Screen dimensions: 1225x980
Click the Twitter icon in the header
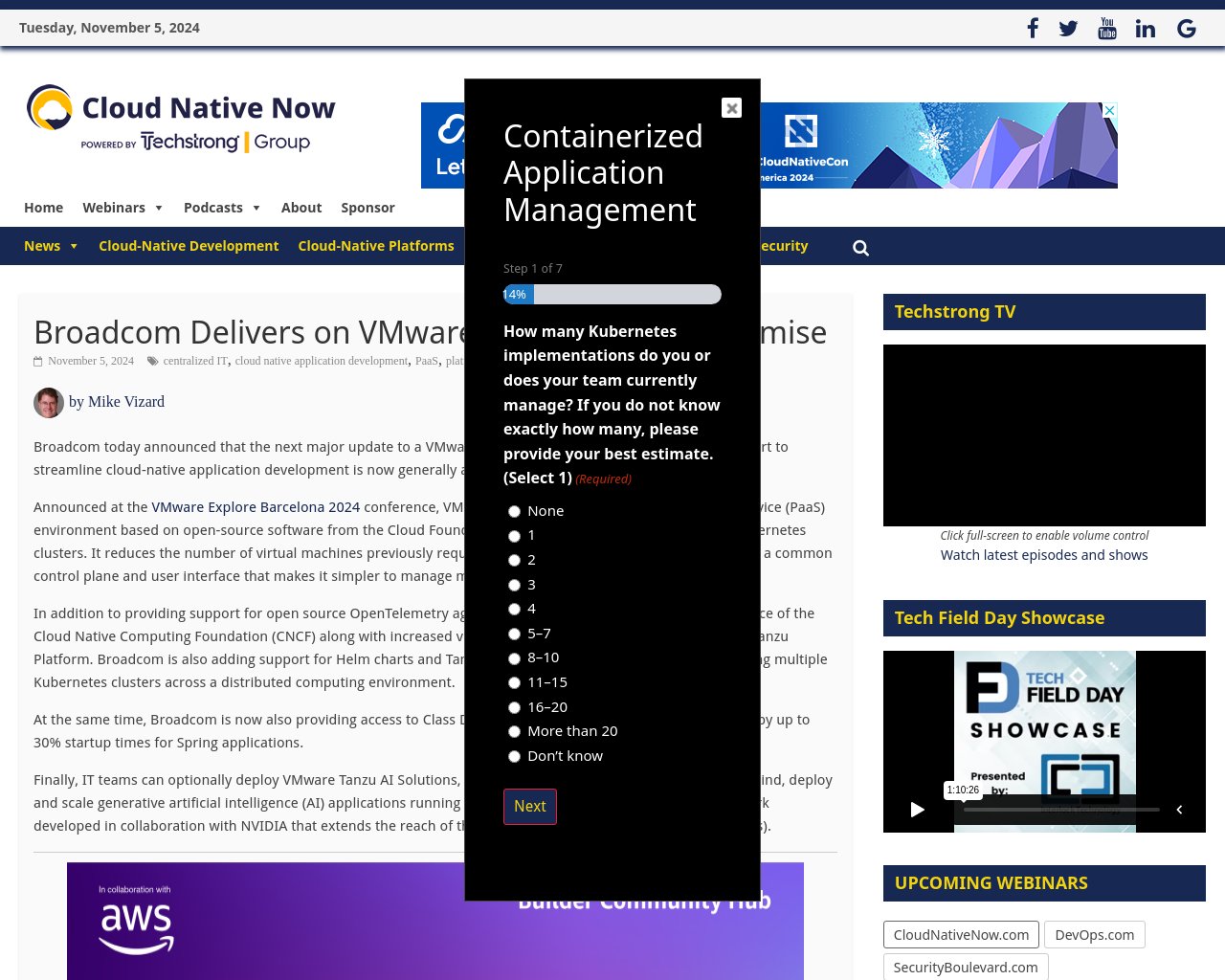1068,28
